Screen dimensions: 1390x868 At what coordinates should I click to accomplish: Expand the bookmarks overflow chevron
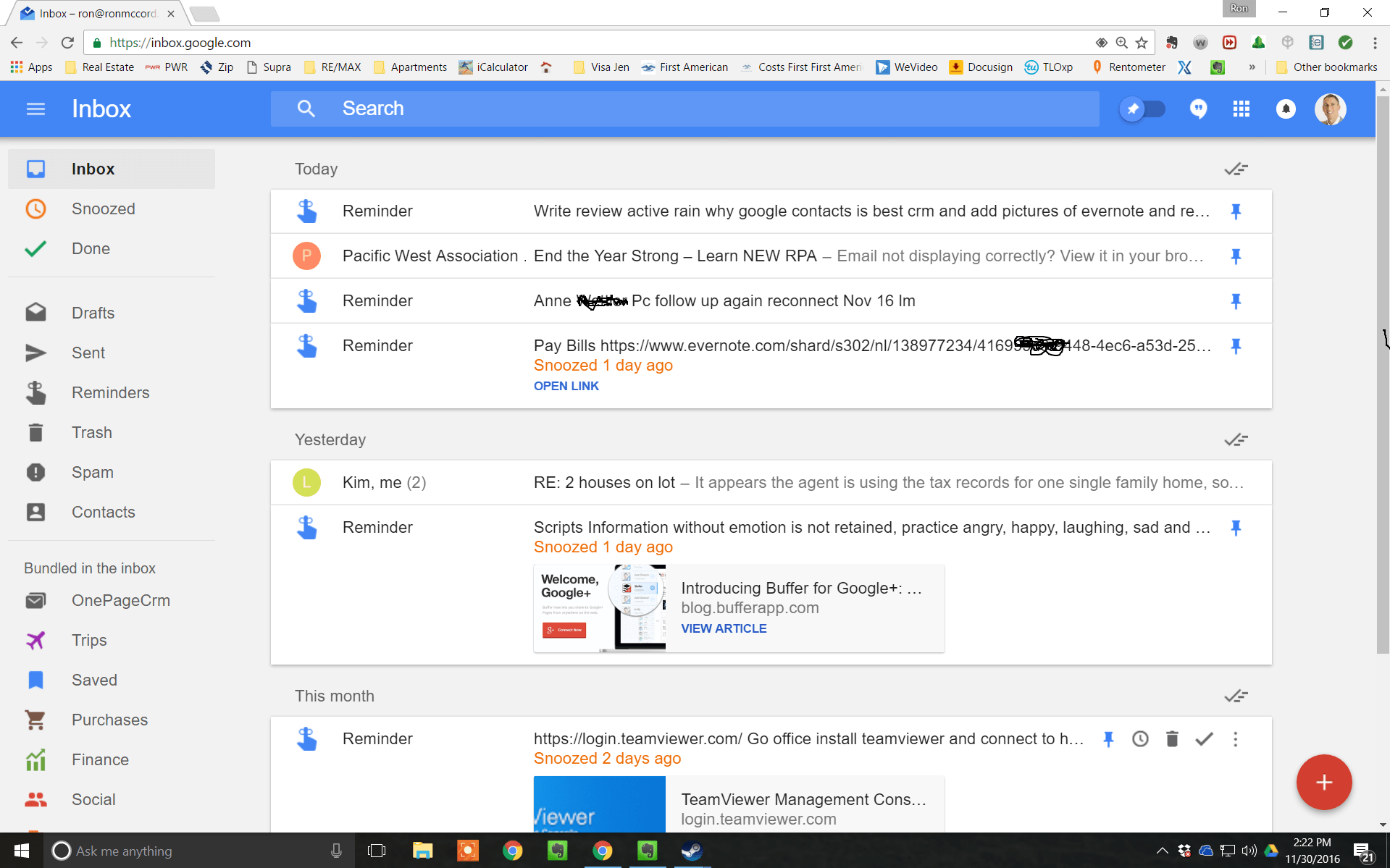tap(1252, 67)
